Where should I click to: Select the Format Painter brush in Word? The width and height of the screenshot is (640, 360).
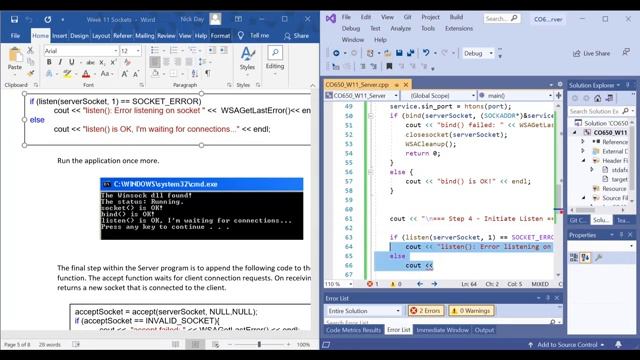[30, 73]
